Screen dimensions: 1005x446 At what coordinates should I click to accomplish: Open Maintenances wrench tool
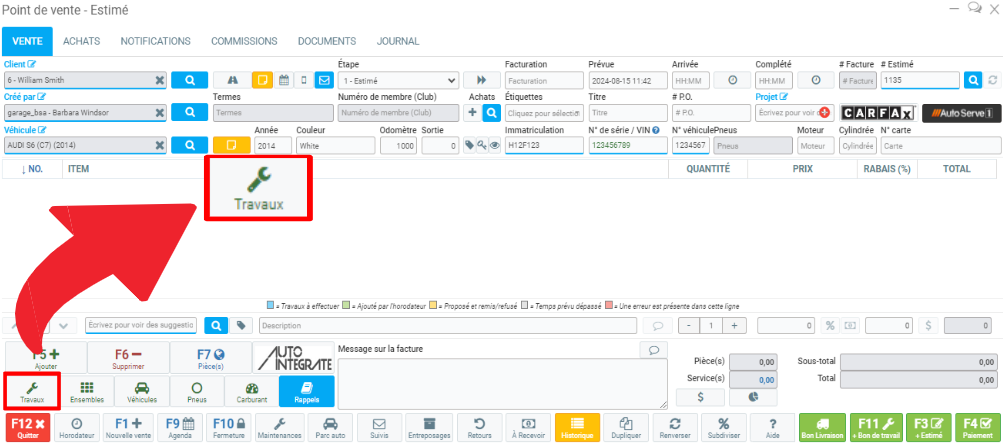[x=279, y=427]
